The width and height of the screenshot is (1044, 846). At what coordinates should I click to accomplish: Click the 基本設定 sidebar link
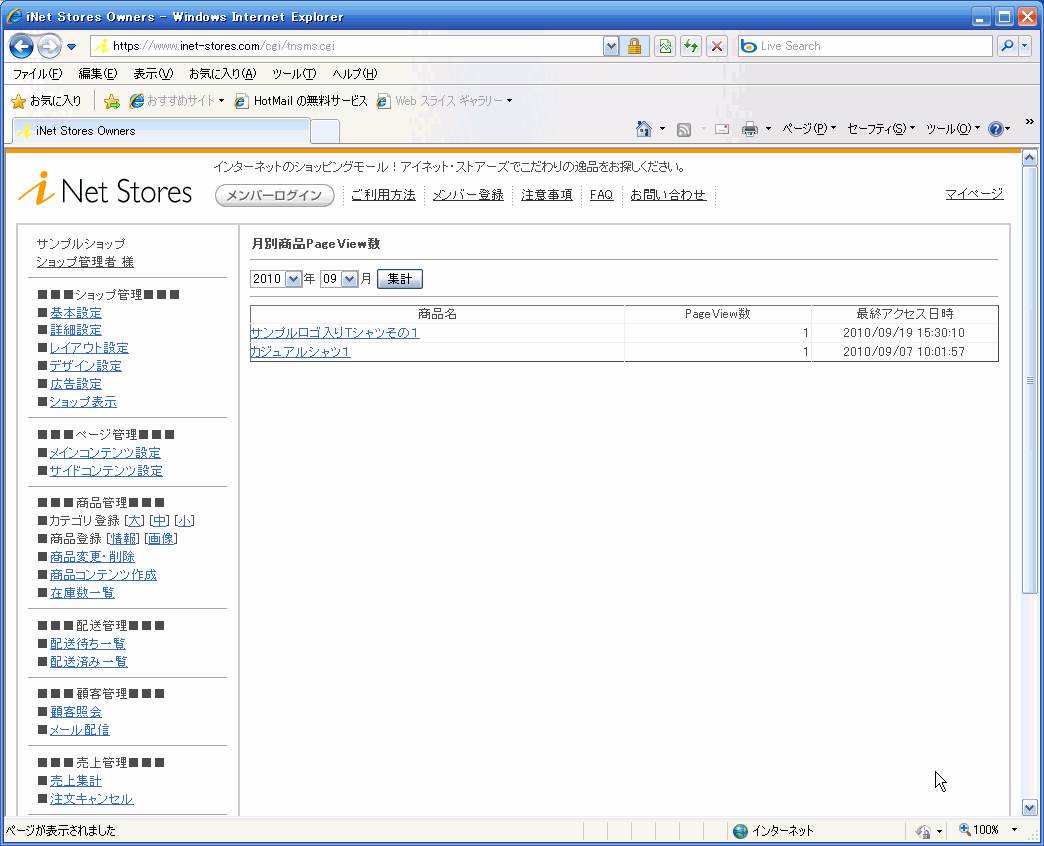coord(75,313)
